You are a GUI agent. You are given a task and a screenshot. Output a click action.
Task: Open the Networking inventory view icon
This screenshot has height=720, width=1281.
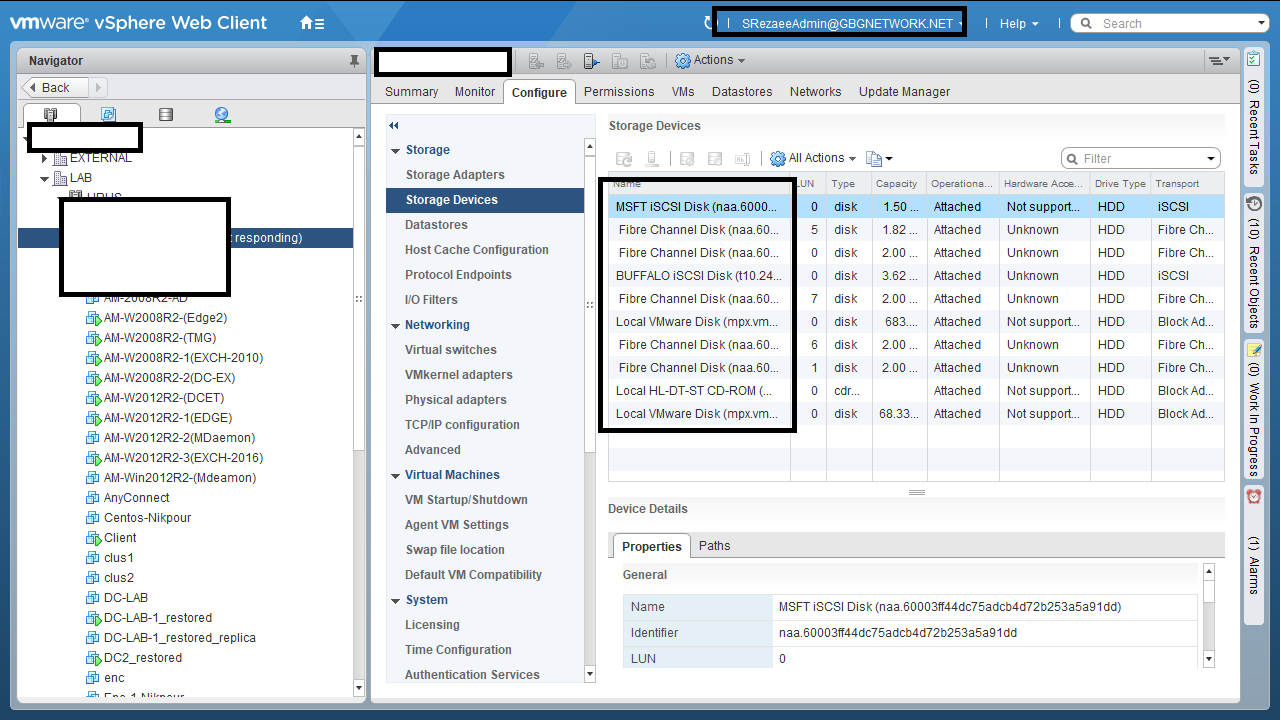pos(222,115)
